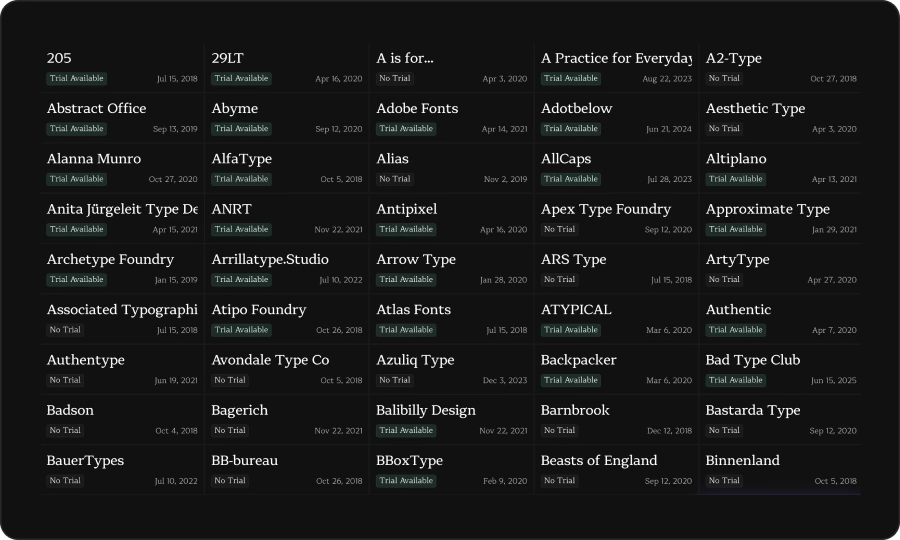
Task: Click the Alanna Munro foundry name
Action: 94,159
